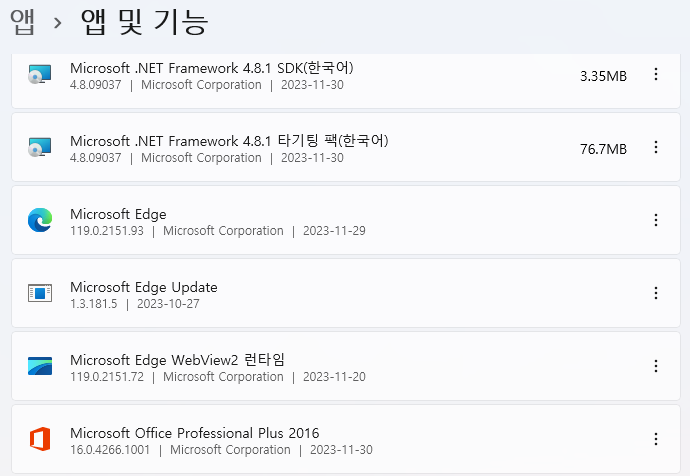
Task: Click version 119.0.2151.93 of Microsoft Edge
Action: coord(107,231)
